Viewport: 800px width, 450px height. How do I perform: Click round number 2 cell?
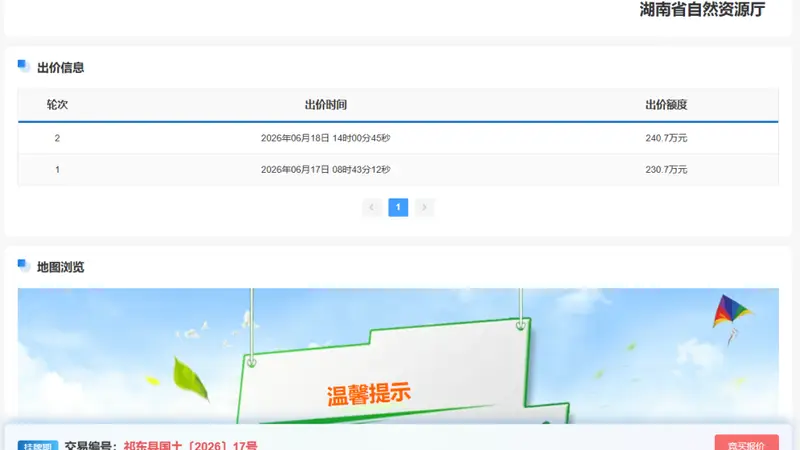tap(57, 138)
